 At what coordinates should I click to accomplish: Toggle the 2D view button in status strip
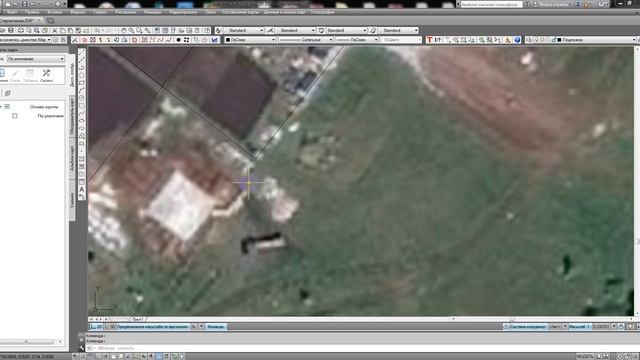coord(96,327)
